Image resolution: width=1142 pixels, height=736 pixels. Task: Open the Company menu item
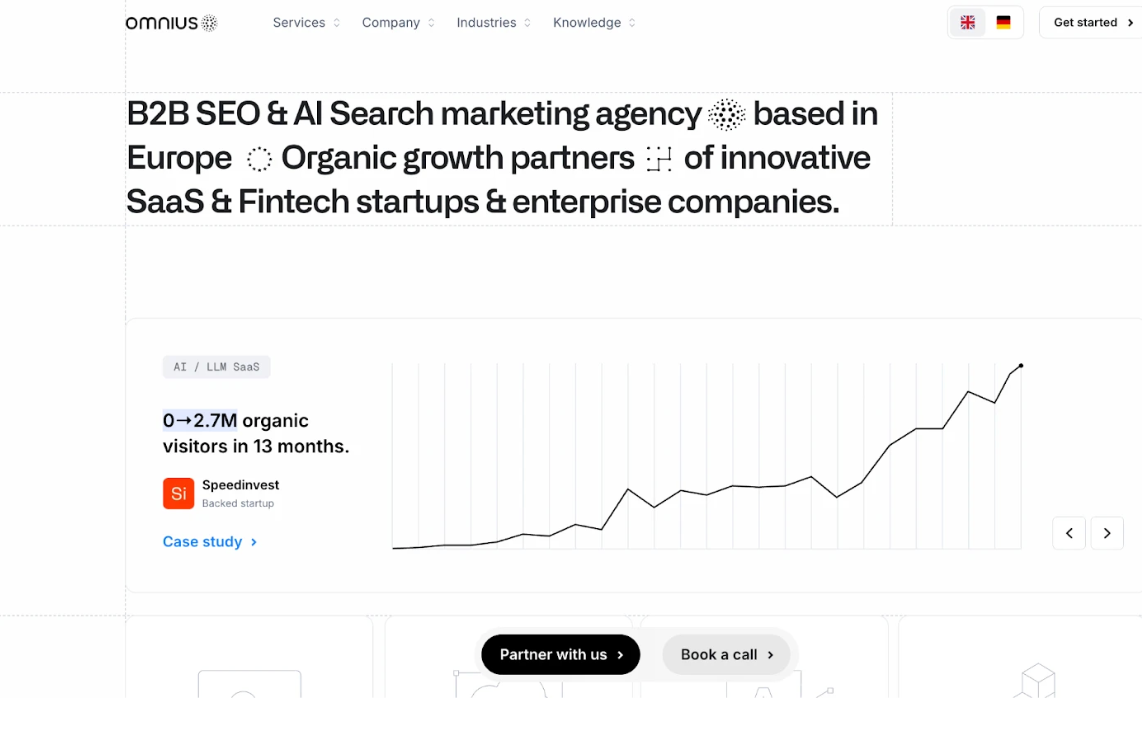coord(390,22)
